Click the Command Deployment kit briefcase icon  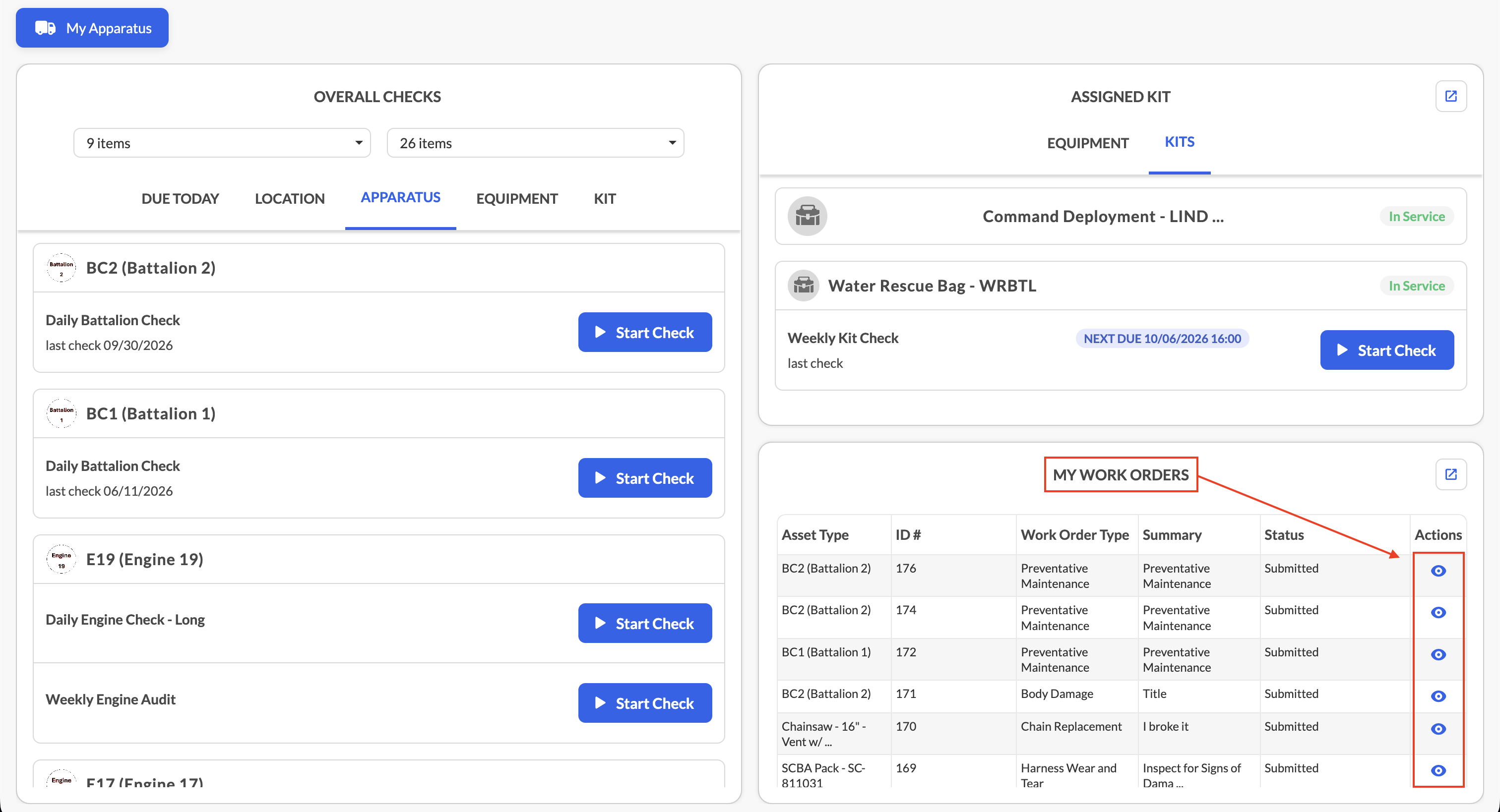(x=807, y=217)
